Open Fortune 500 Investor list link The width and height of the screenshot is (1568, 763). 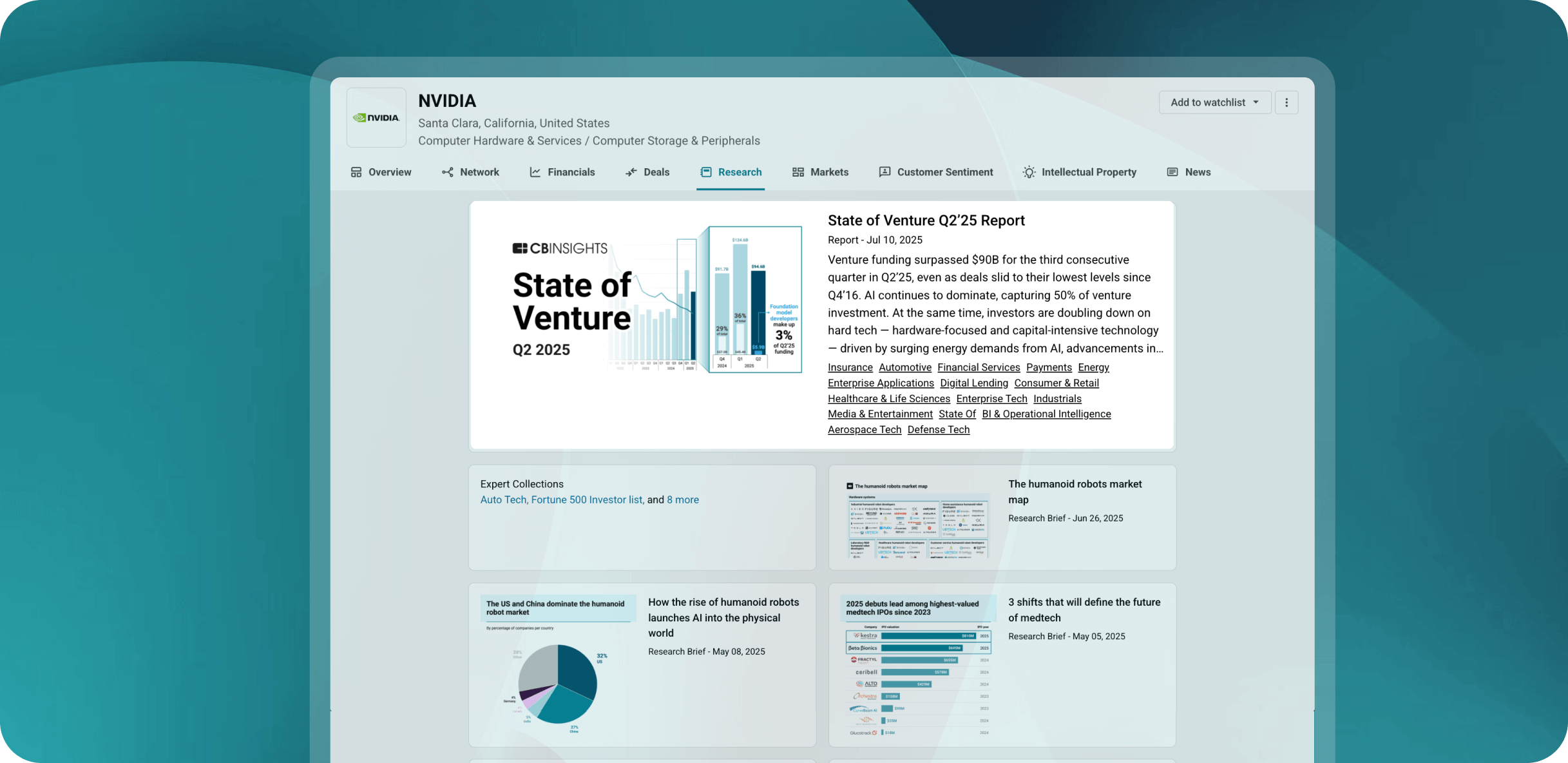586,499
